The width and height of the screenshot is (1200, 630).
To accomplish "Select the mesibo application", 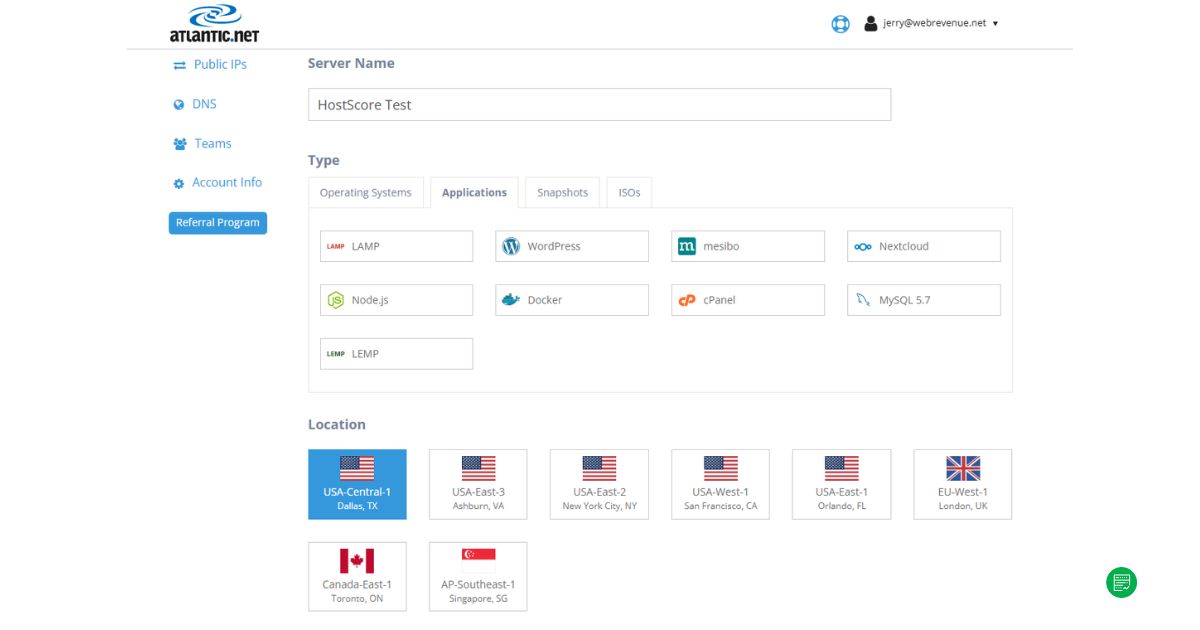I will 748,246.
